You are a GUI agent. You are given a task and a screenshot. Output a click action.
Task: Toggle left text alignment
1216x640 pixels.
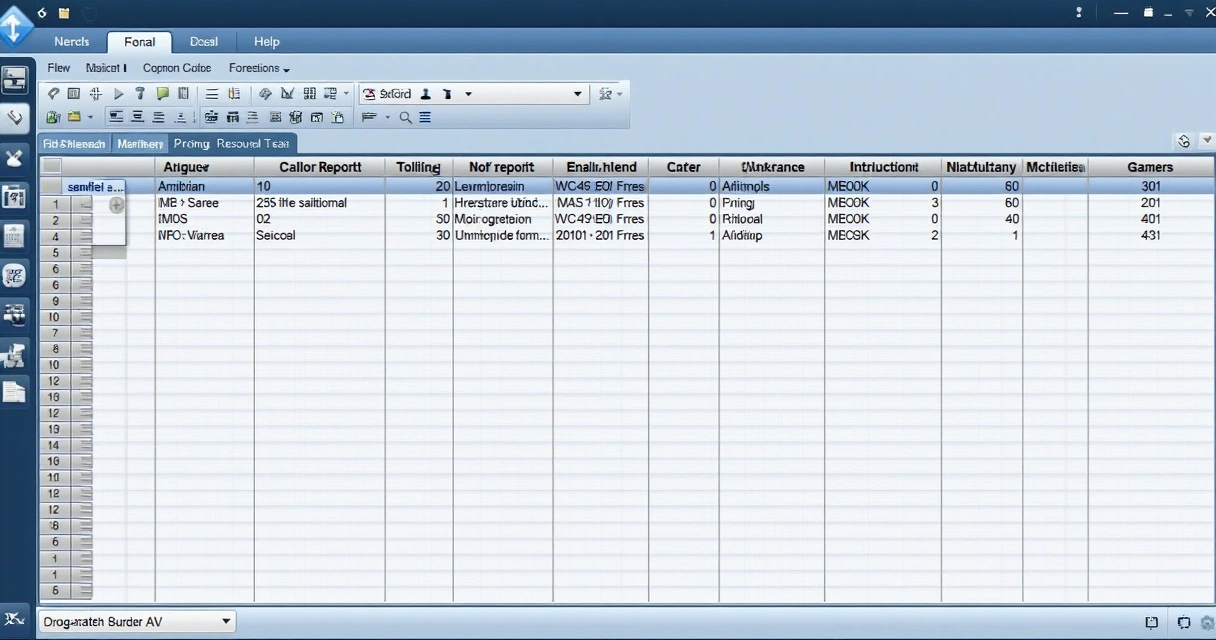pos(115,117)
